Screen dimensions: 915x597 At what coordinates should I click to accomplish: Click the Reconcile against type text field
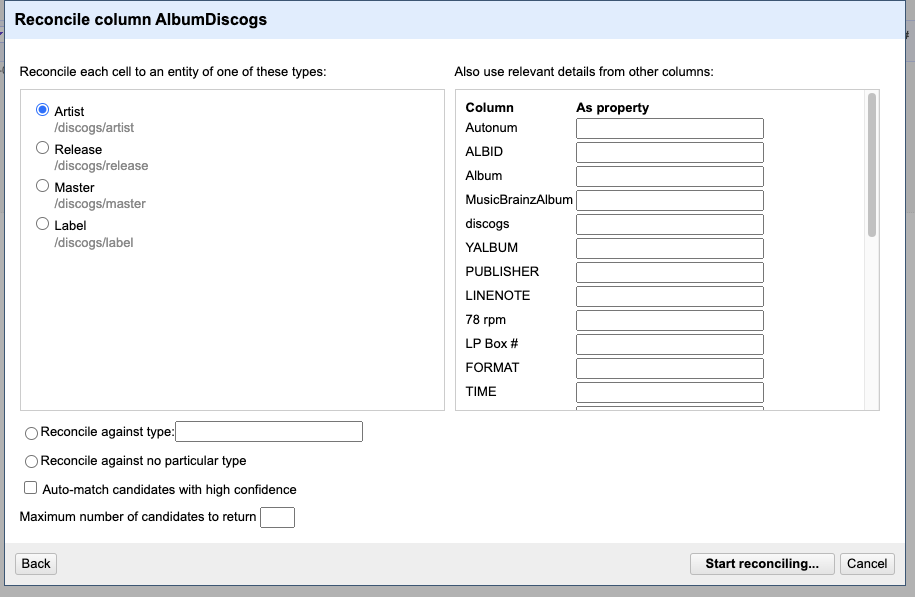[269, 431]
